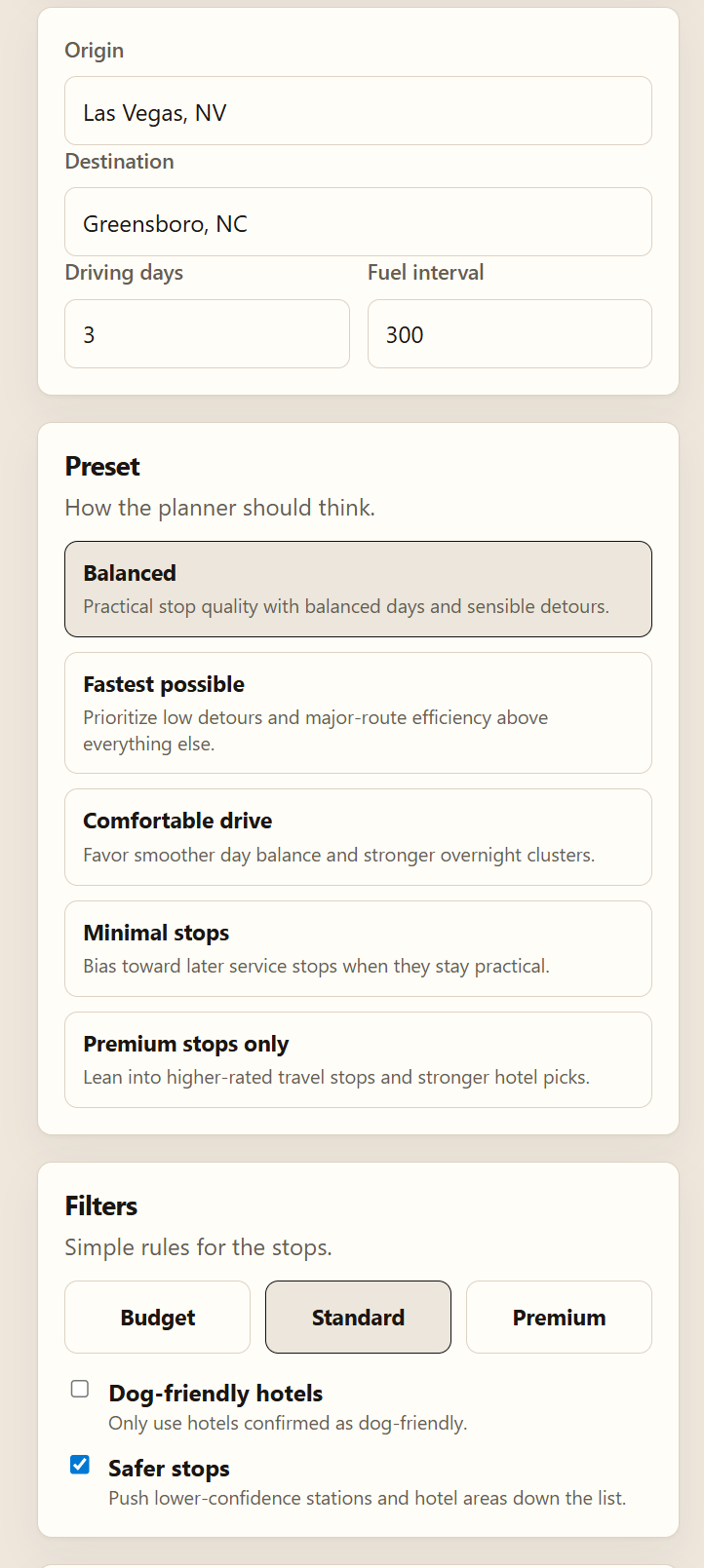704x1568 pixels.
Task: Click the Dog-friendly hotels label text
Action: 215,1394
